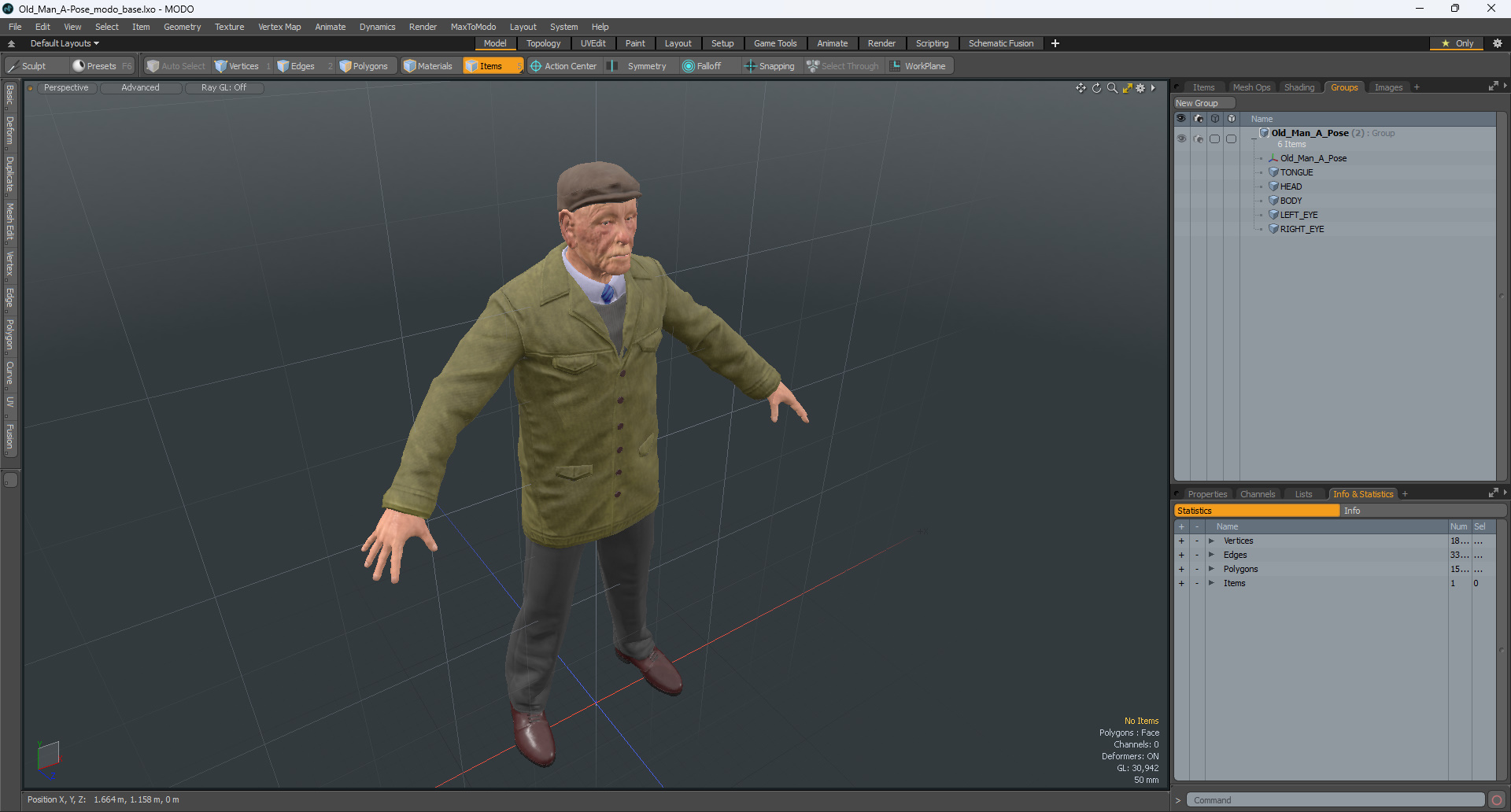Click the camera render column header
The height and width of the screenshot is (812, 1511).
pos(1199,119)
